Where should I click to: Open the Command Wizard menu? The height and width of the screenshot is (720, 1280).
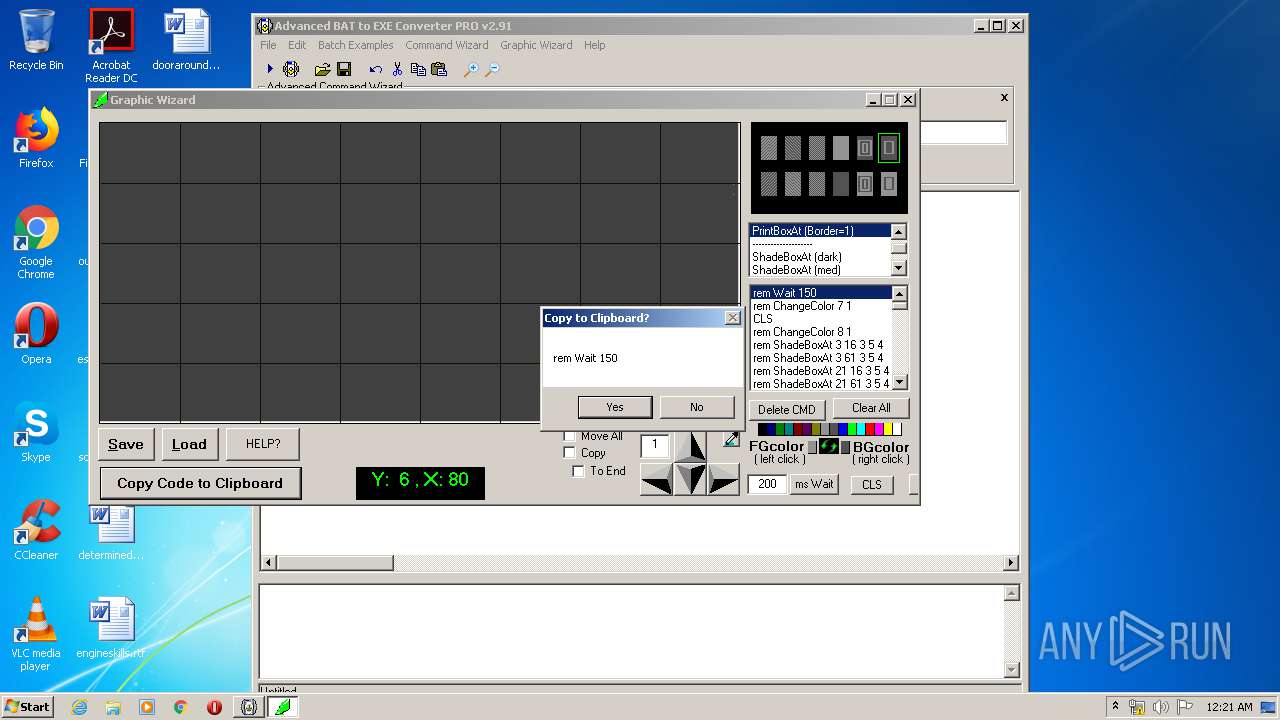(447, 45)
